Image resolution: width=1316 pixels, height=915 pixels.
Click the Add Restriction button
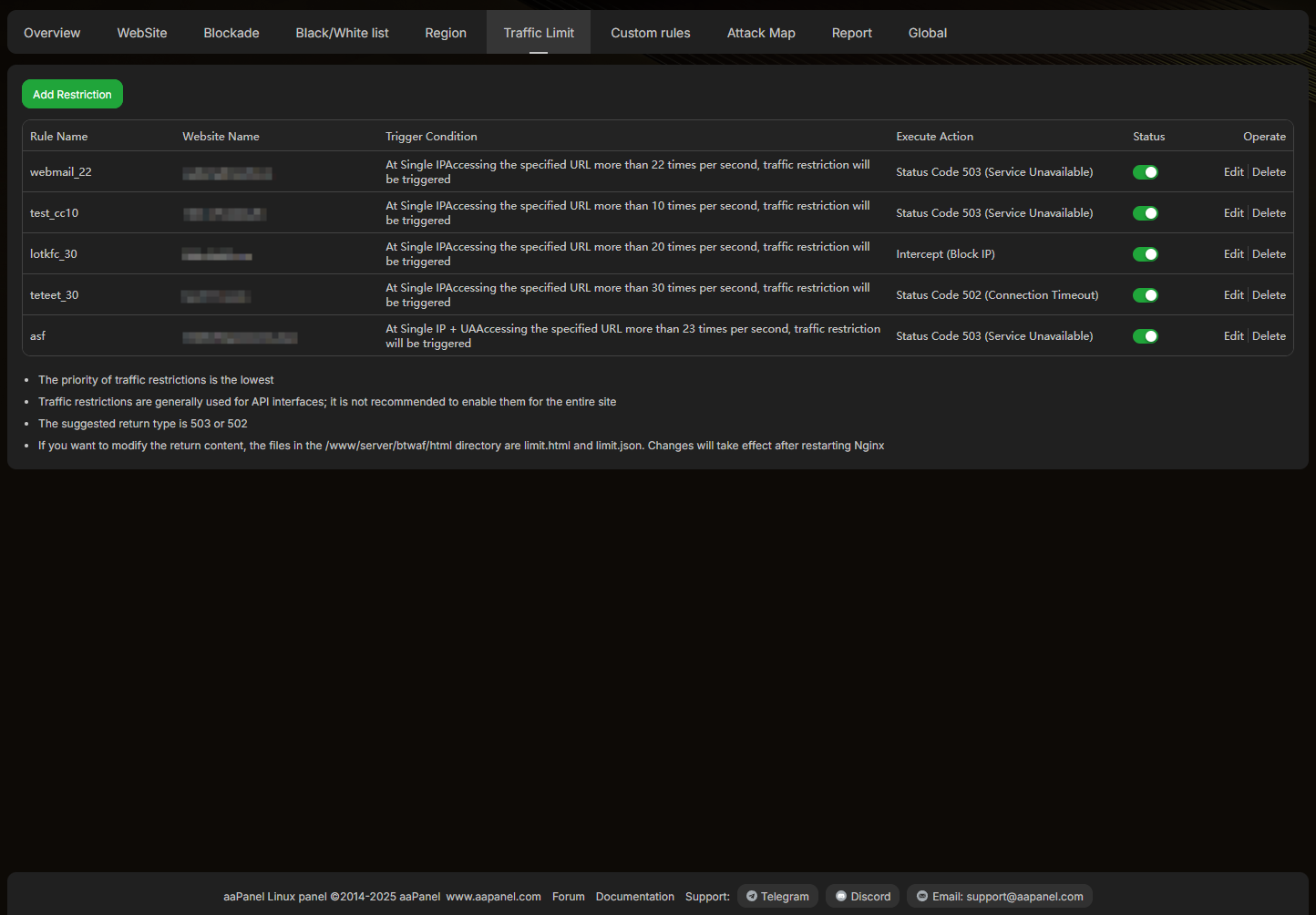(72, 95)
